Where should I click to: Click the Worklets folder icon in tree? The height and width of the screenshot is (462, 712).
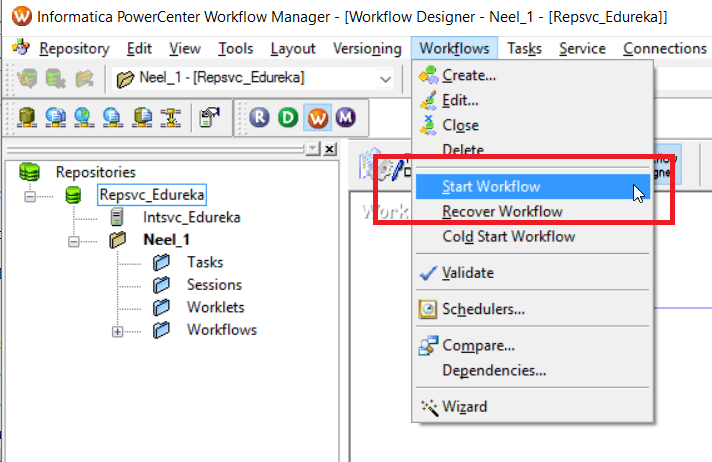click(x=161, y=308)
